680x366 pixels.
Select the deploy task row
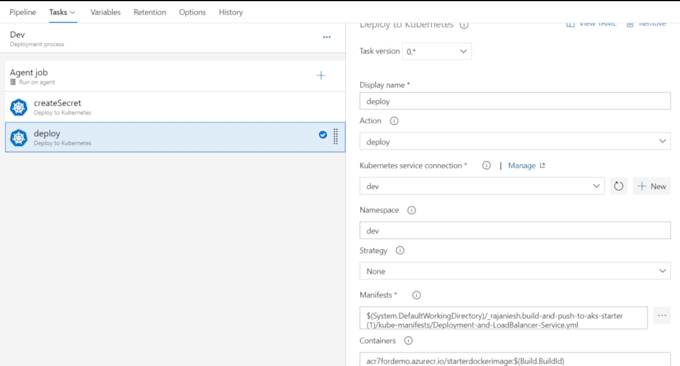(175, 137)
